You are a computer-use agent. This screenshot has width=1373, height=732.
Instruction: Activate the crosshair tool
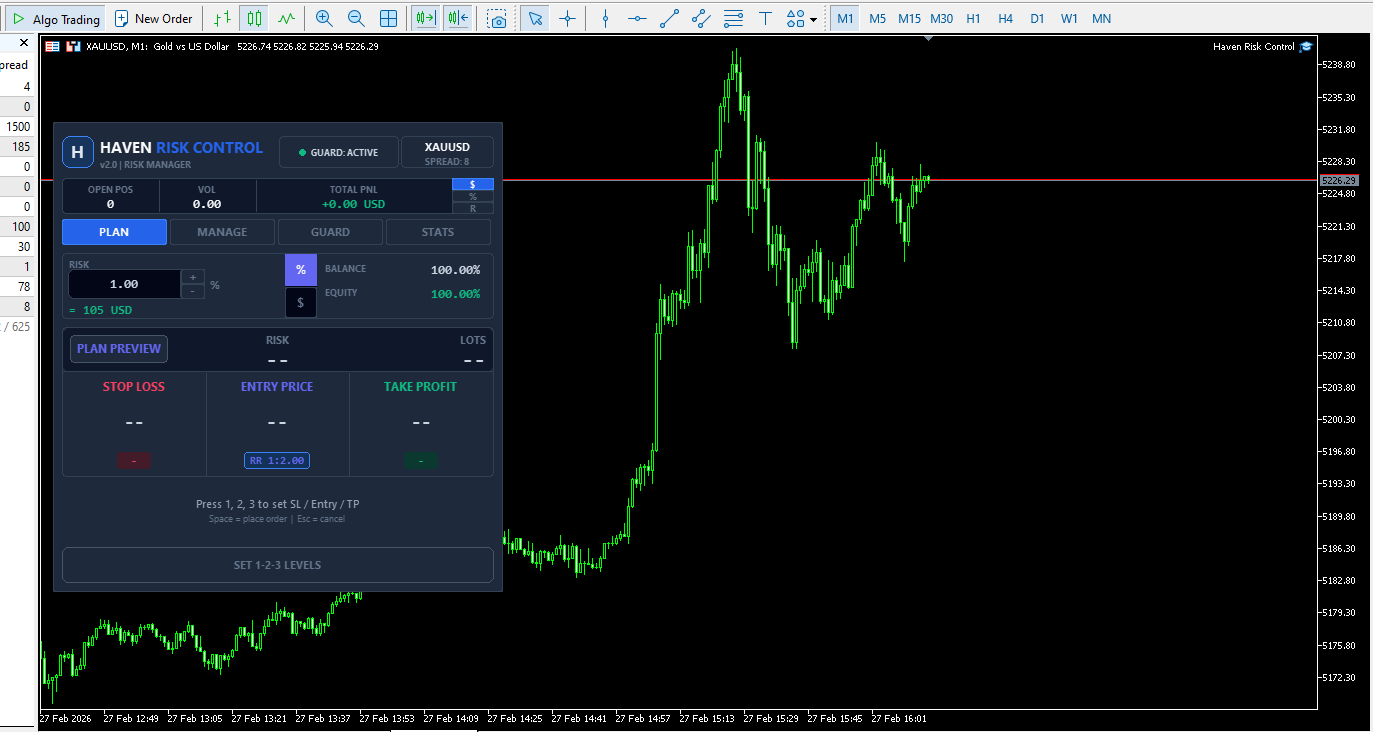coord(567,18)
